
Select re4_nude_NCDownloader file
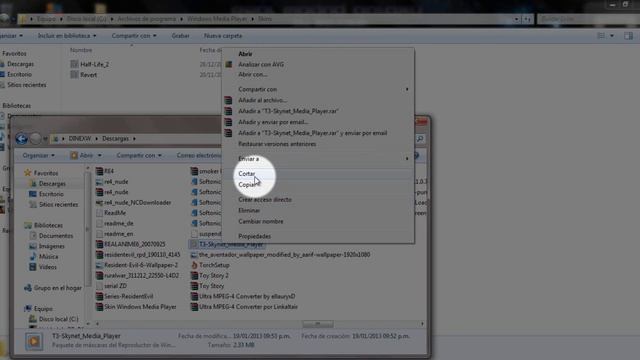(133, 202)
